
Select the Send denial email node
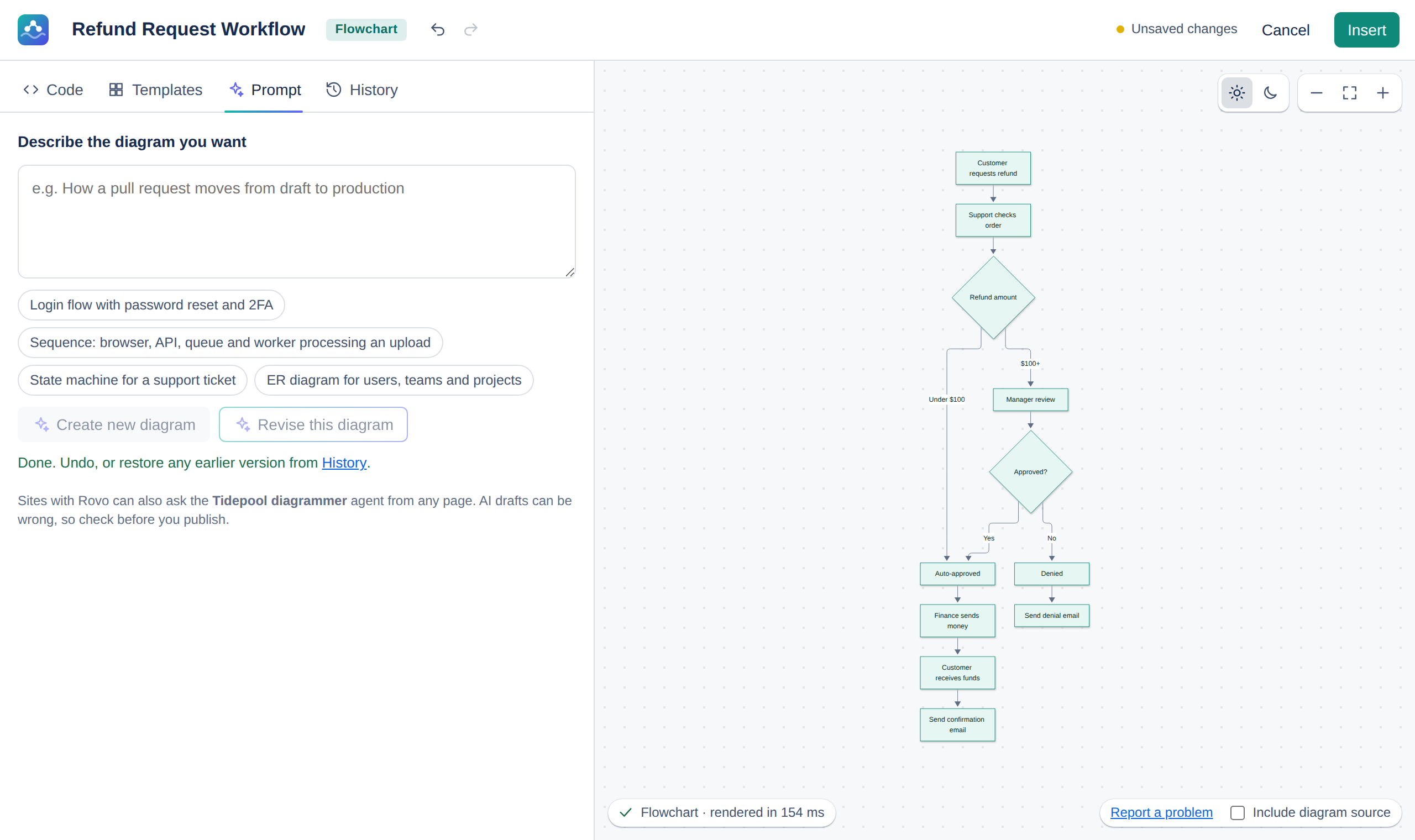1052,616
